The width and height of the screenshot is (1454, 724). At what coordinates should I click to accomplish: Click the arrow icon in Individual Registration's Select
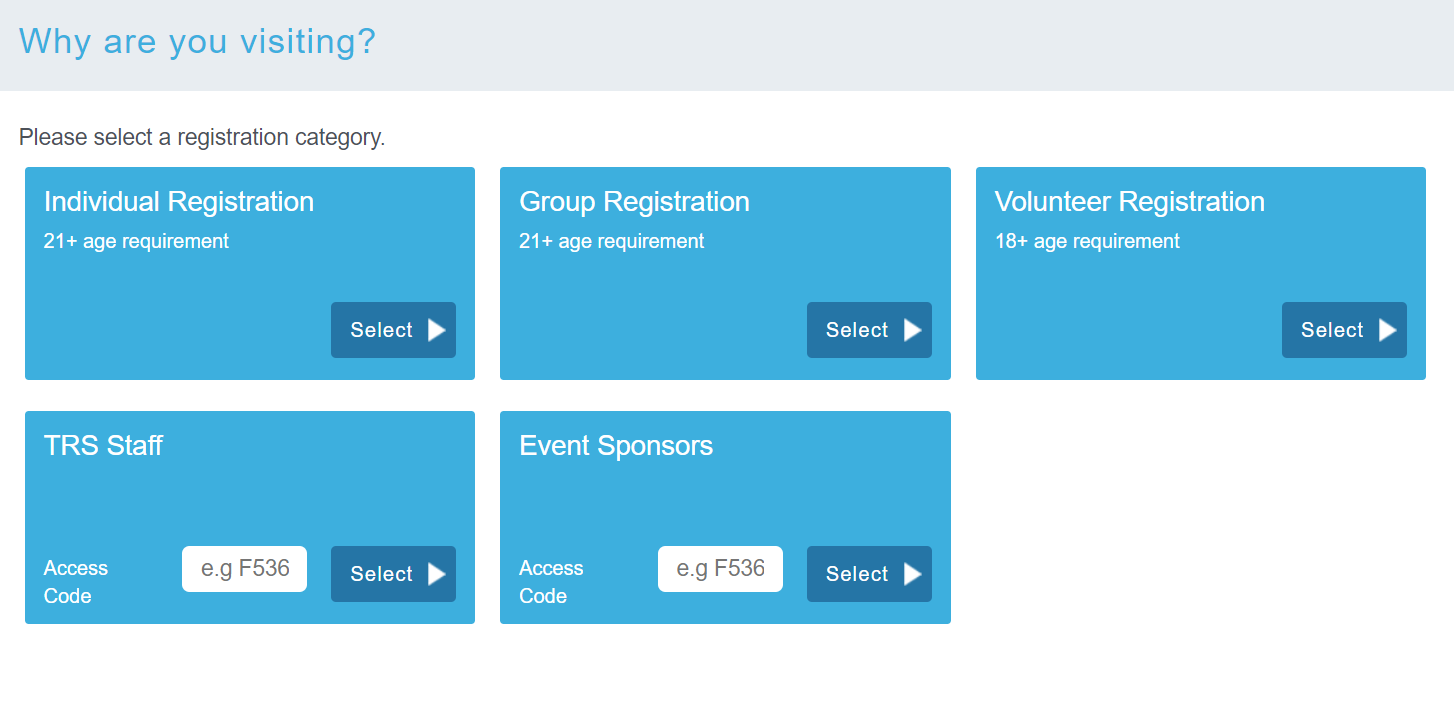[437, 330]
